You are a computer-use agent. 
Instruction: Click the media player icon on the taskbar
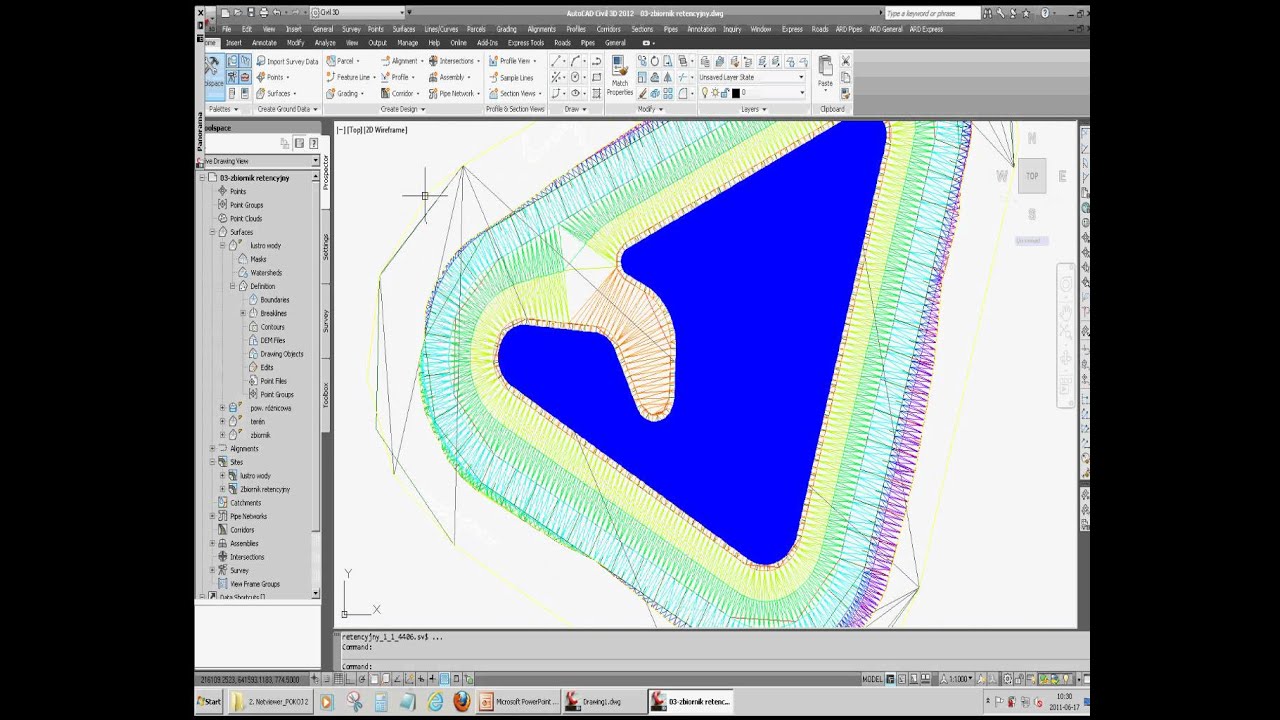(326, 702)
